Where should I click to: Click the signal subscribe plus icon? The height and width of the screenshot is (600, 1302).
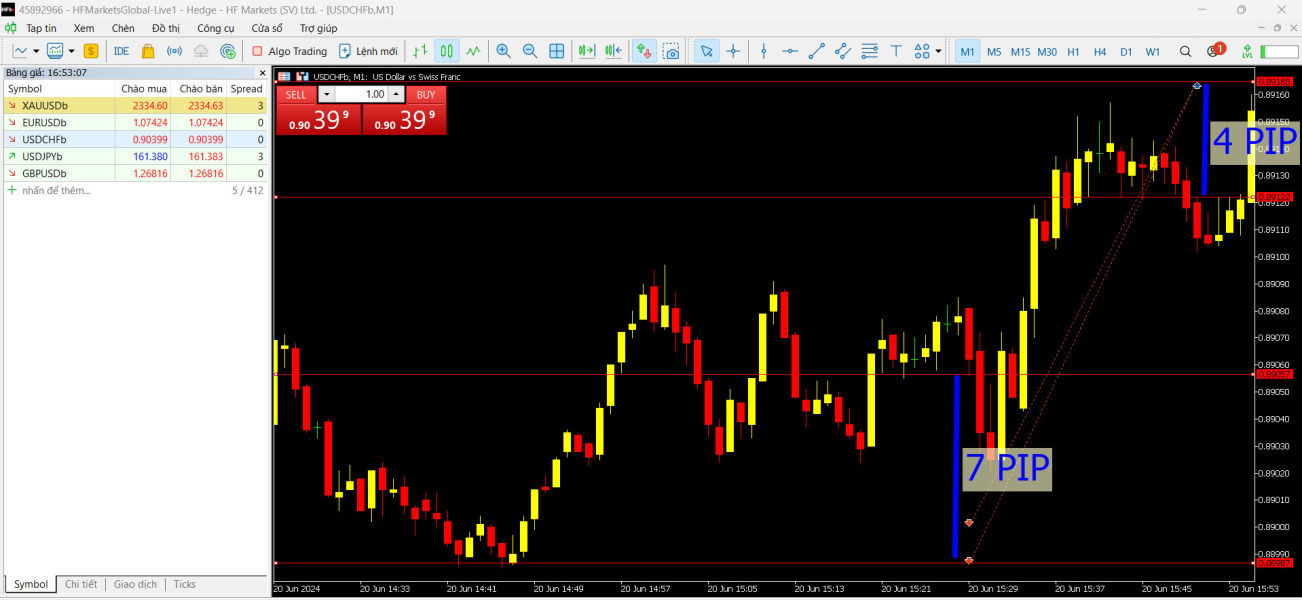228,51
